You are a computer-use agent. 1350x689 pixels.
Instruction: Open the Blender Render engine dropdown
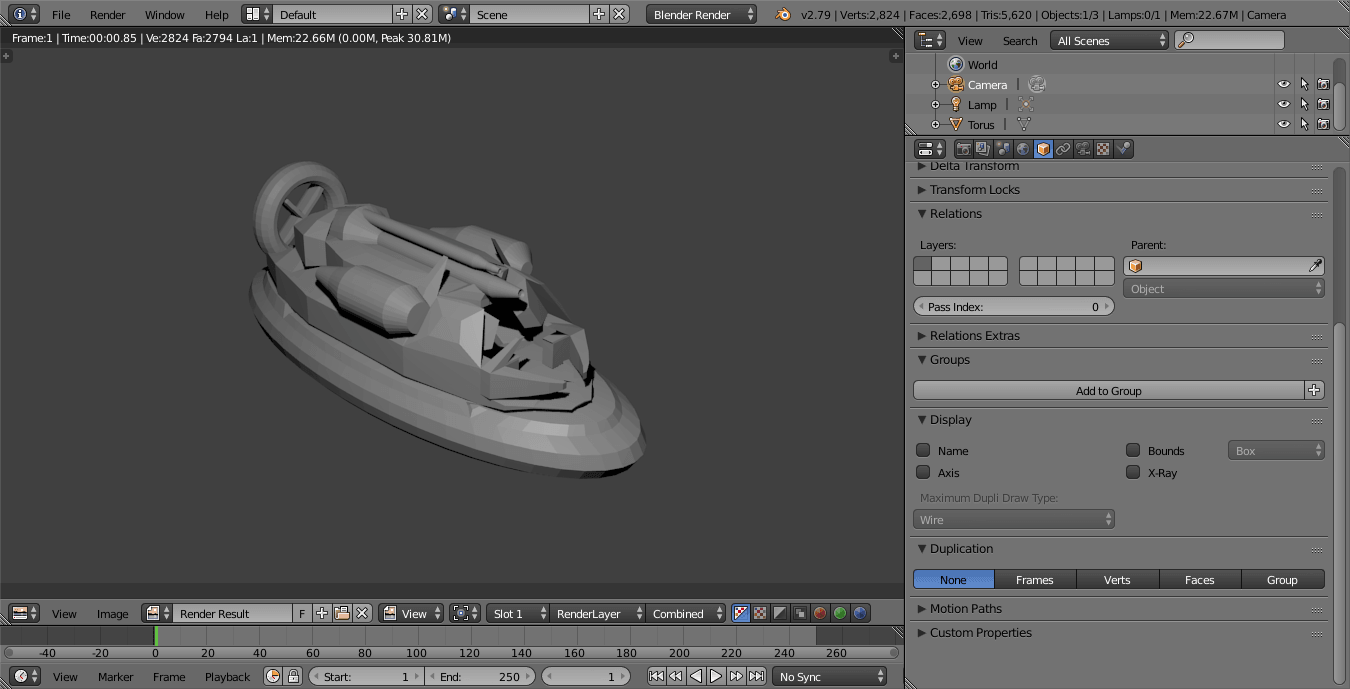(702, 15)
